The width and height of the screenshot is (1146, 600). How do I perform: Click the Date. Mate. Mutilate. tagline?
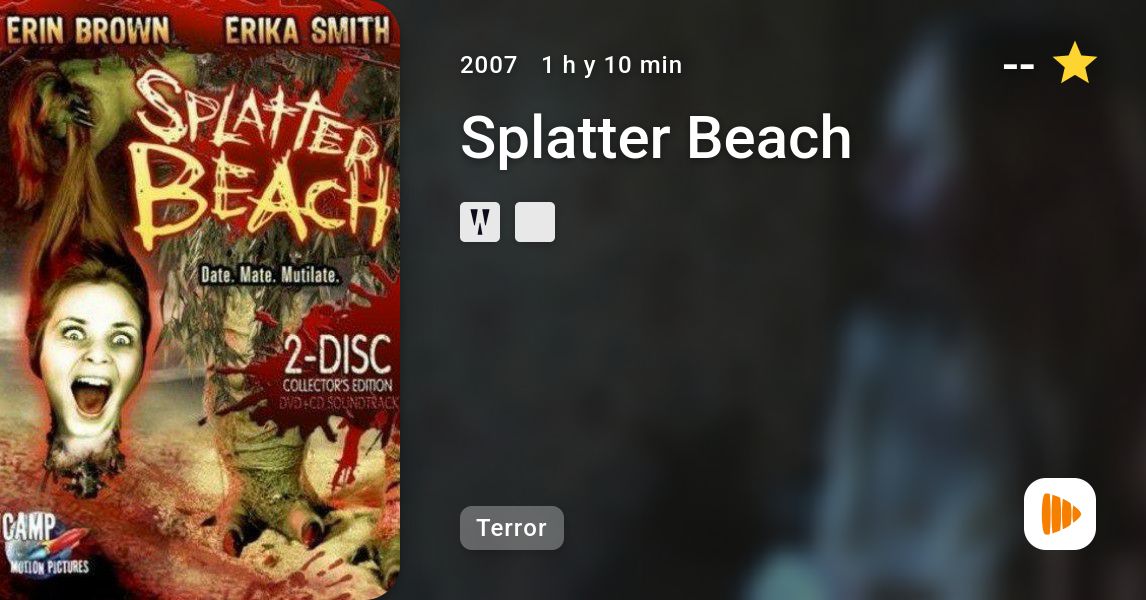(270, 275)
